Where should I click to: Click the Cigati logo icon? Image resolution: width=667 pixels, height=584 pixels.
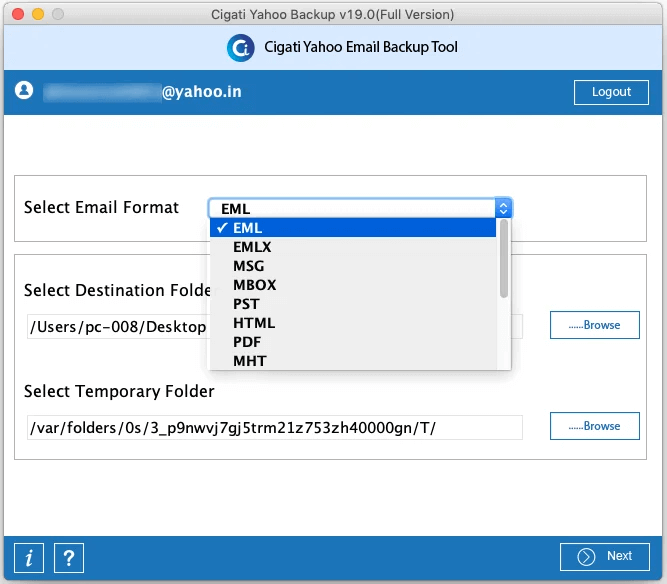point(240,48)
